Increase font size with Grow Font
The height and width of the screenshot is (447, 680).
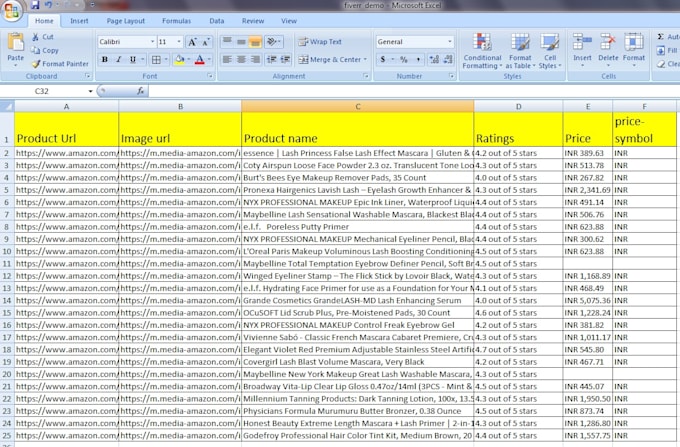(x=192, y=42)
